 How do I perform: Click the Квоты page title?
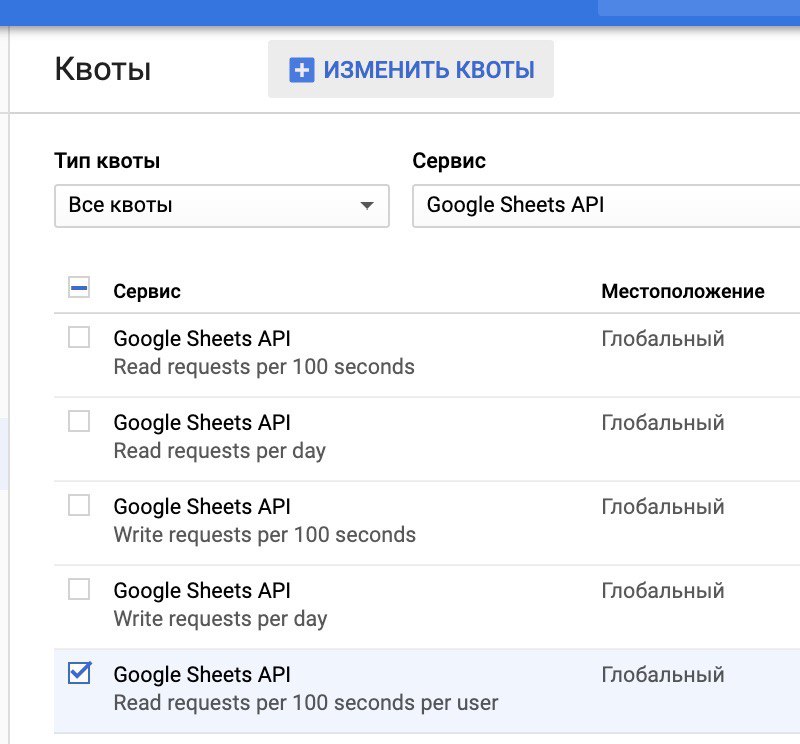click(103, 69)
